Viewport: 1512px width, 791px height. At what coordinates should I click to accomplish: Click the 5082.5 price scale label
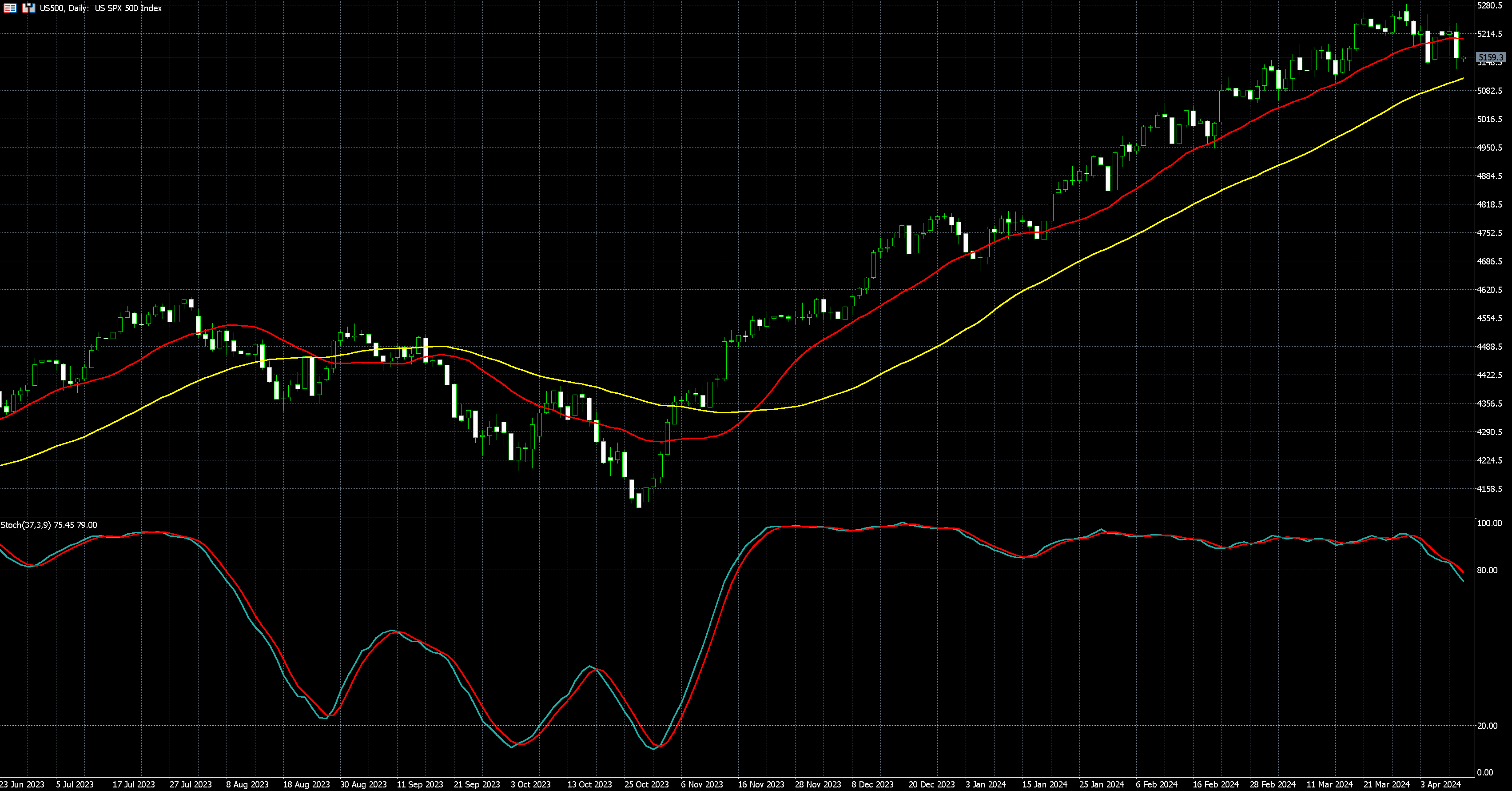[1489, 91]
